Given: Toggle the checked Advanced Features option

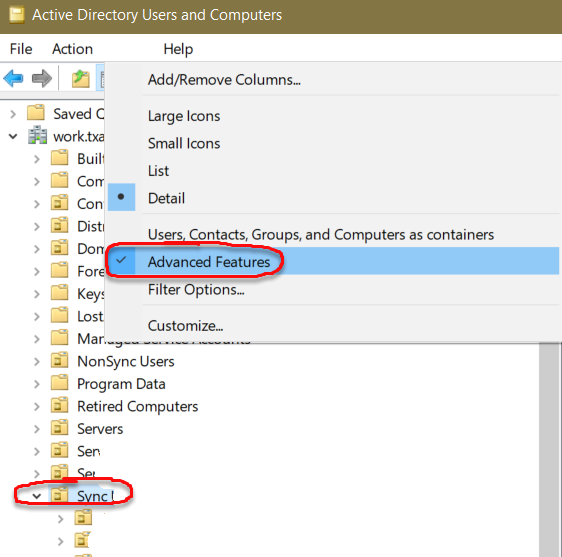Looking at the screenshot, I should pyautogui.click(x=333, y=261).
